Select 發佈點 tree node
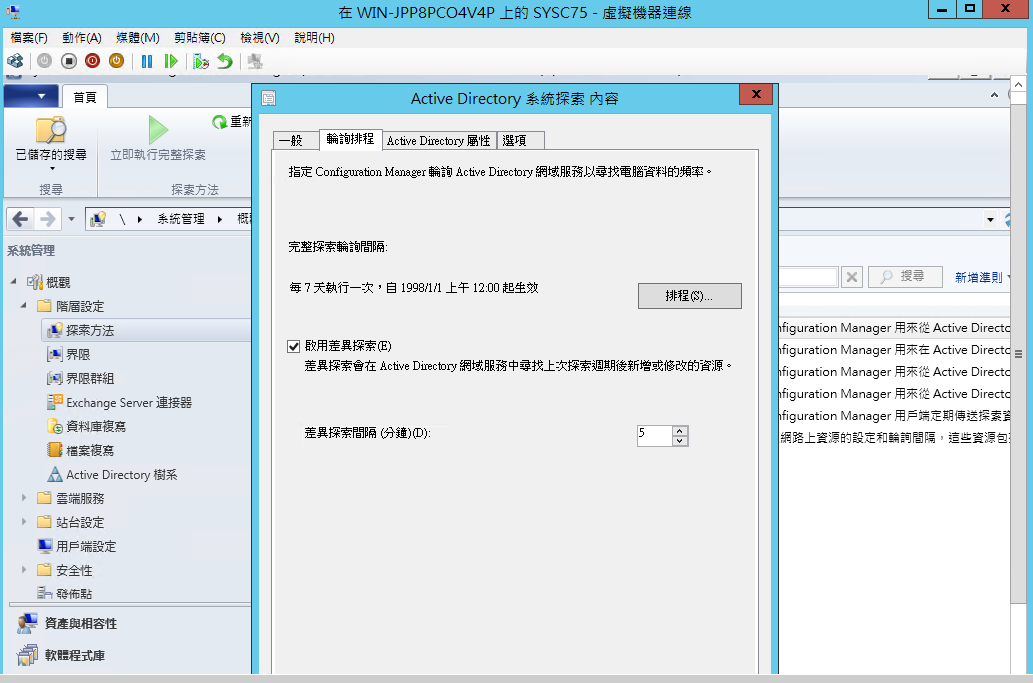The image size is (1033, 683). 74,593
